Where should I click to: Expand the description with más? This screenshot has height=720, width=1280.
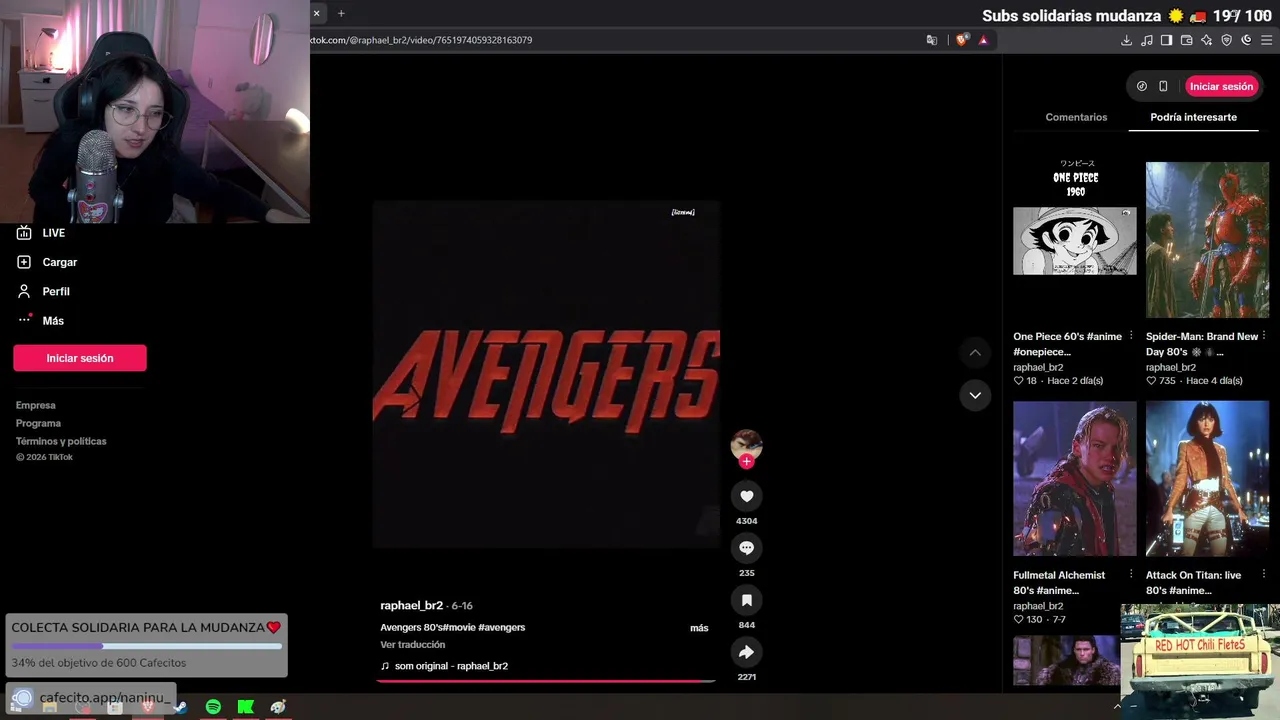pyautogui.click(x=699, y=628)
